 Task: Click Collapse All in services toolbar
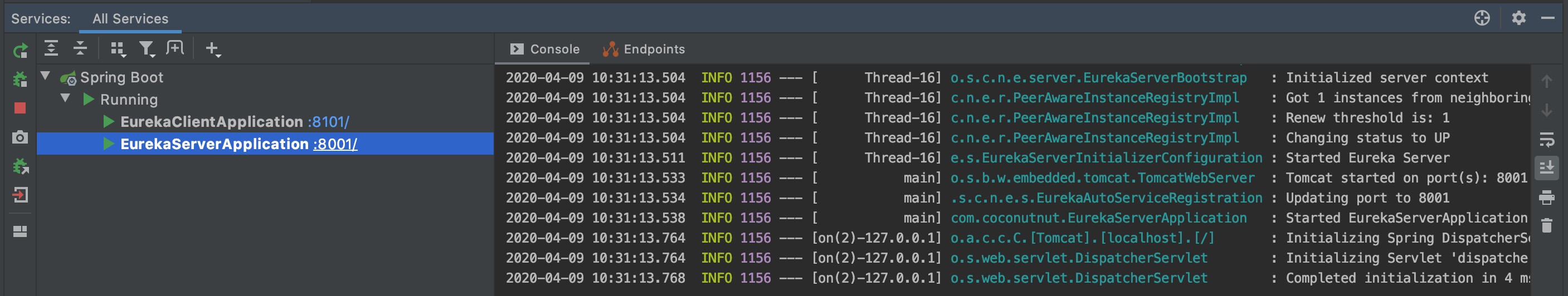click(80, 48)
